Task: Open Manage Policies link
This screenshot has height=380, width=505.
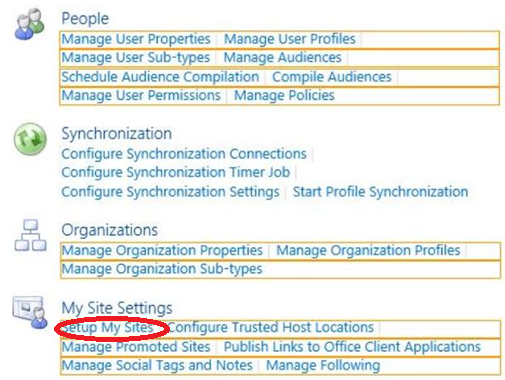Action: (x=284, y=96)
